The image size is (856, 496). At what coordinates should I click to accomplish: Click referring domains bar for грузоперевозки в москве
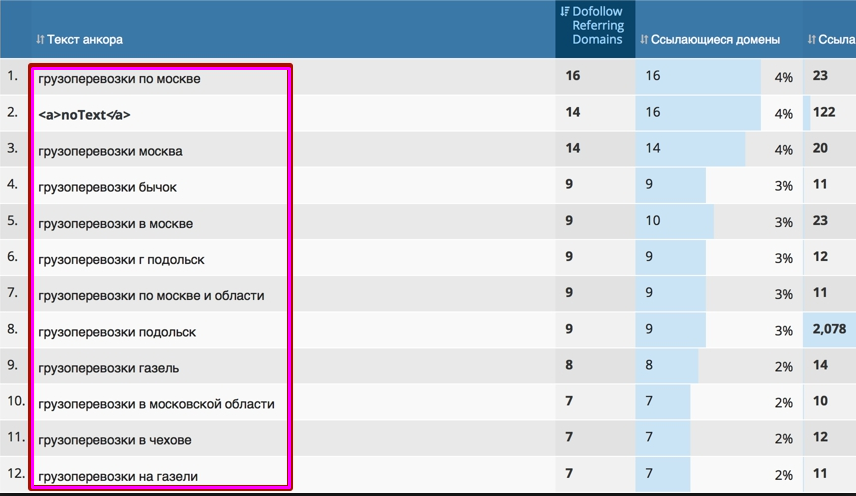tap(675, 222)
